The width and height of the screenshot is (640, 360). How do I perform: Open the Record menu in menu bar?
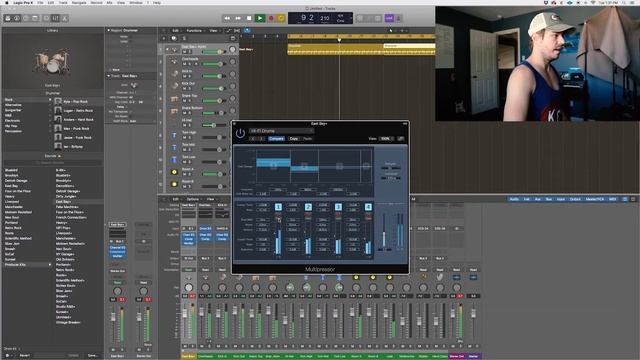pyautogui.click(x=96, y=2)
